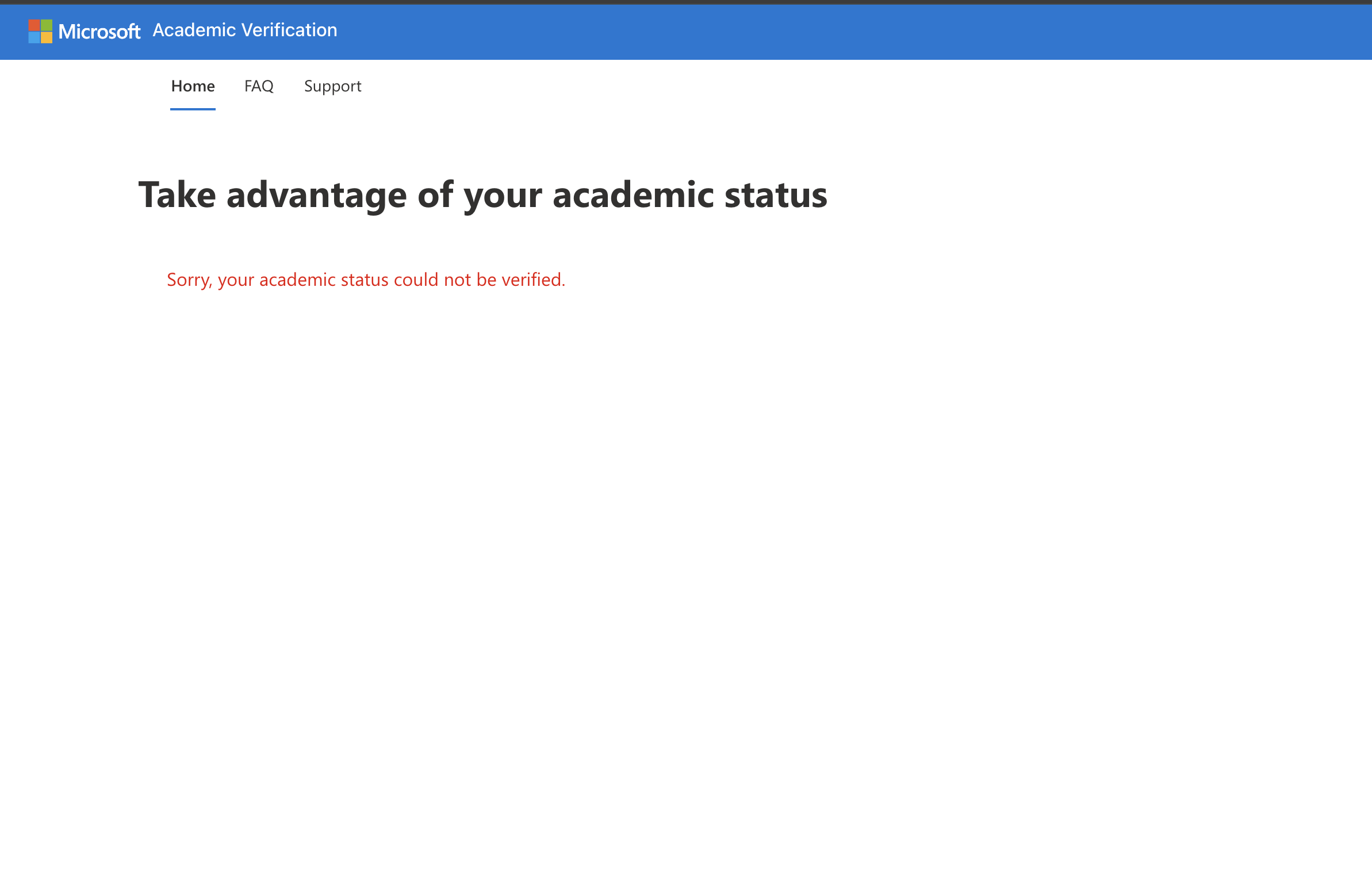Click the green square of Microsoft logo

tap(47, 25)
